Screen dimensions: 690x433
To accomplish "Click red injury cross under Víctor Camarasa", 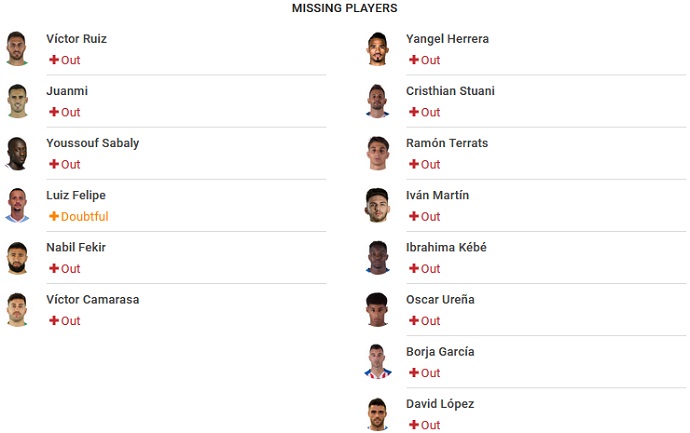I will (54, 321).
